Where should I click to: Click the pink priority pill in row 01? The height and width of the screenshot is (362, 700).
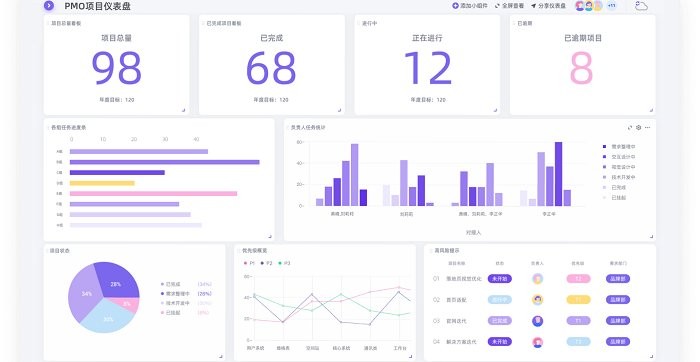coord(578,279)
